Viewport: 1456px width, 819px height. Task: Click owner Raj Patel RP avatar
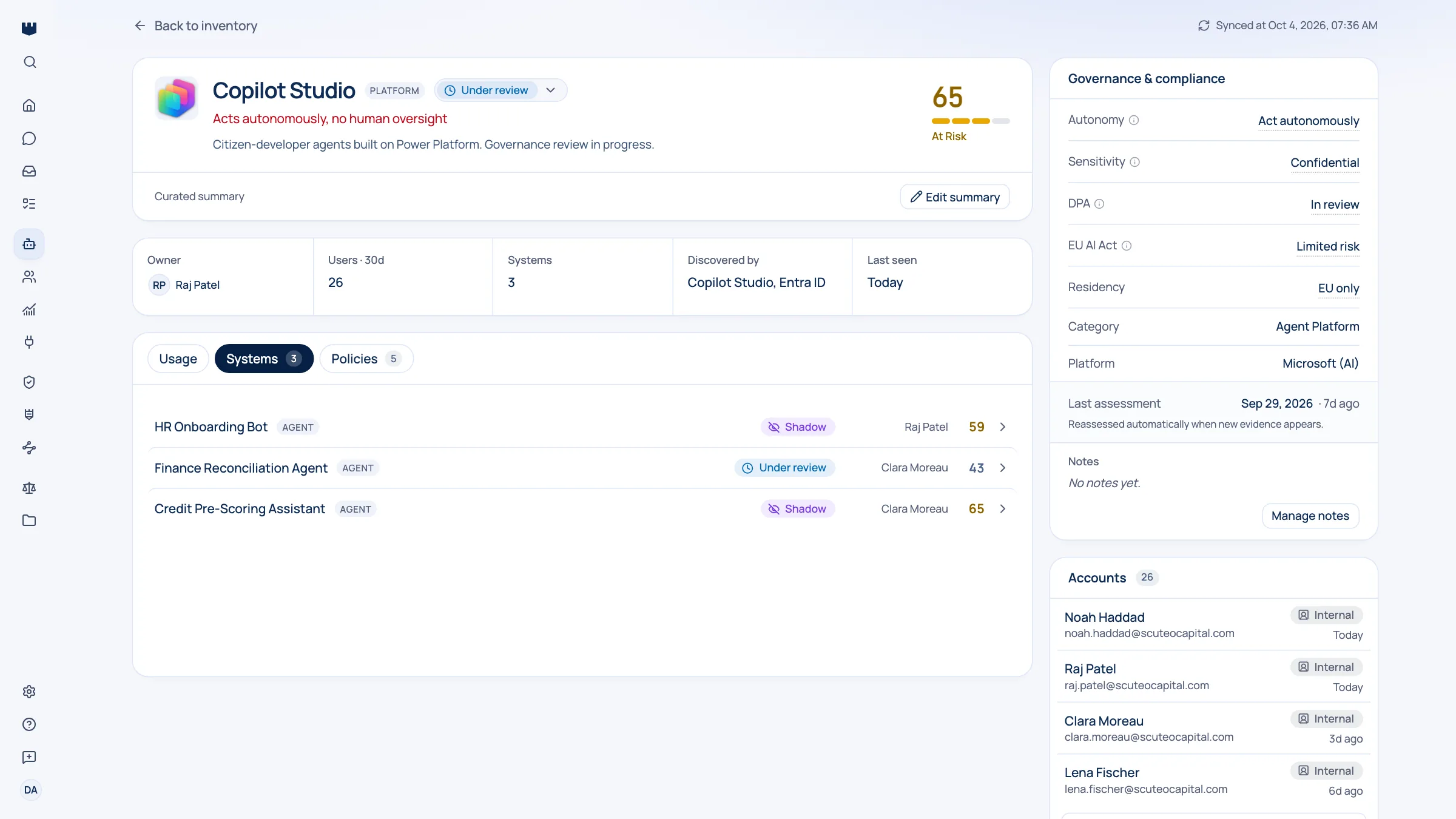[x=159, y=285]
